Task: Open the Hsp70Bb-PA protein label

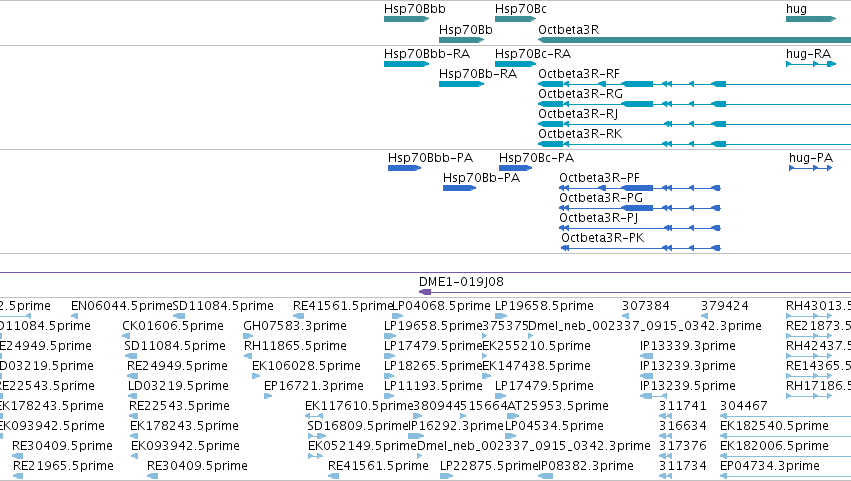Action: (x=481, y=178)
